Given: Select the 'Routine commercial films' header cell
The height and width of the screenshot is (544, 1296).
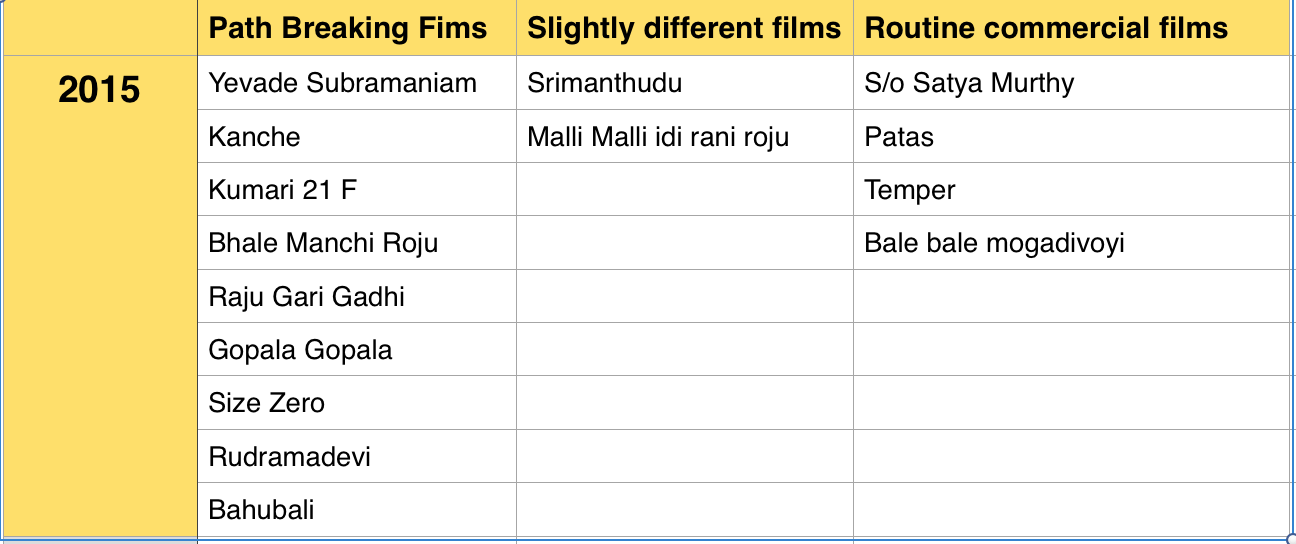Looking at the screenshot, I should point(1046,28).
